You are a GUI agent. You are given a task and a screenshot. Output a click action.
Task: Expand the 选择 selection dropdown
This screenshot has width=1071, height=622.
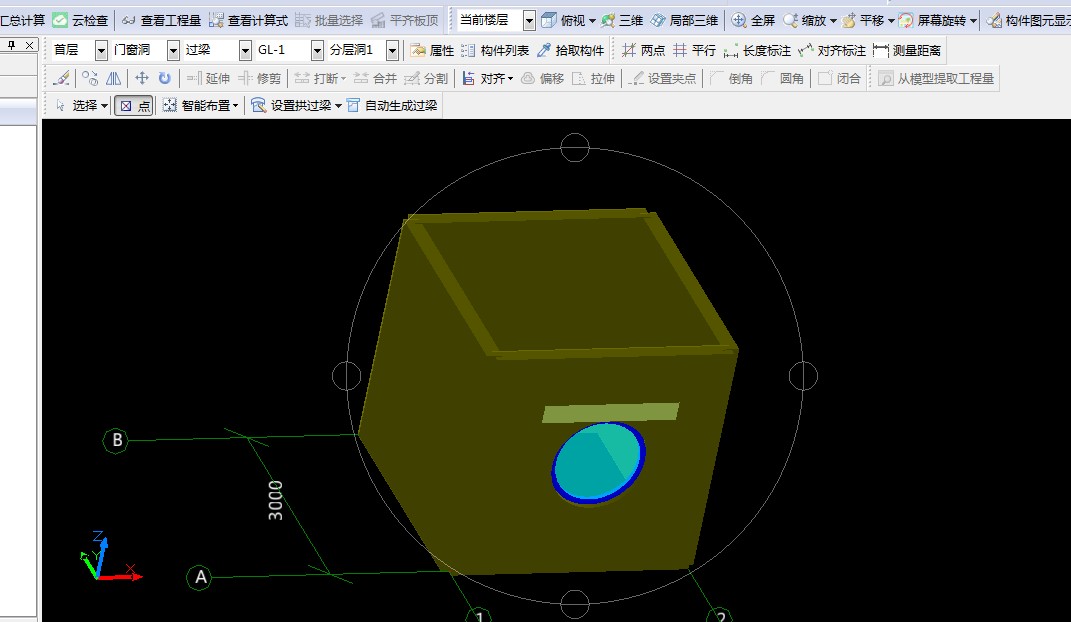coord(104,106)
